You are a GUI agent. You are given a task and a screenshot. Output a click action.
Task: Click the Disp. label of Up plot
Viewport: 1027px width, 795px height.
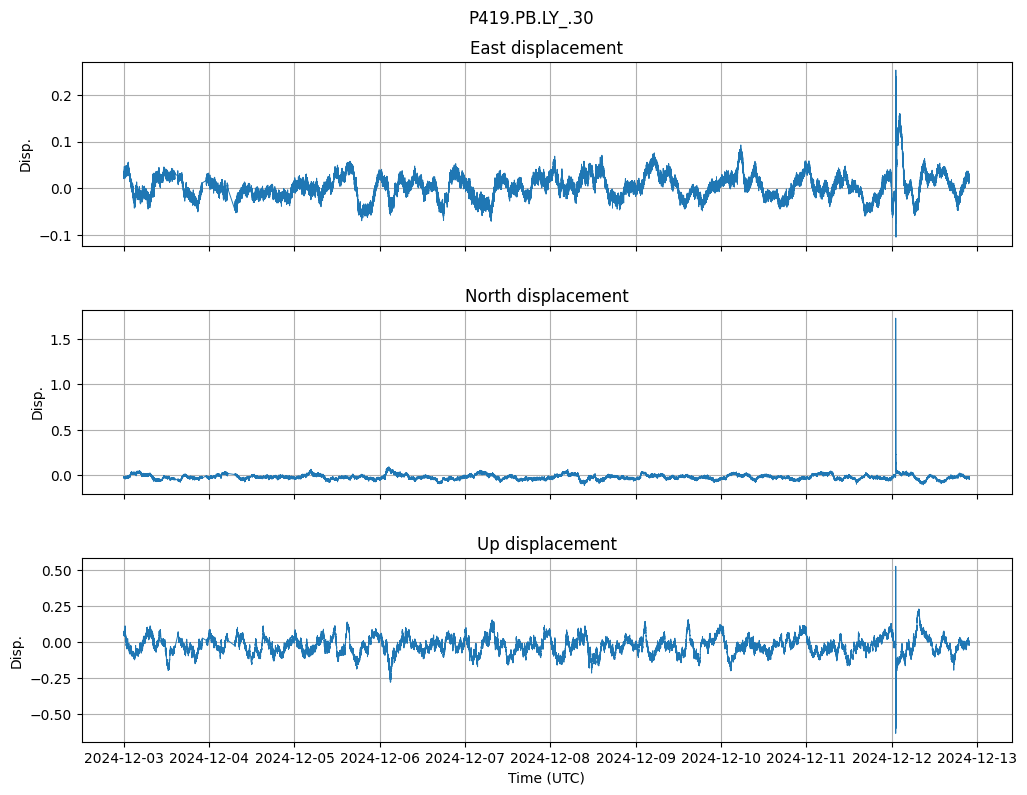click(18, 650)
